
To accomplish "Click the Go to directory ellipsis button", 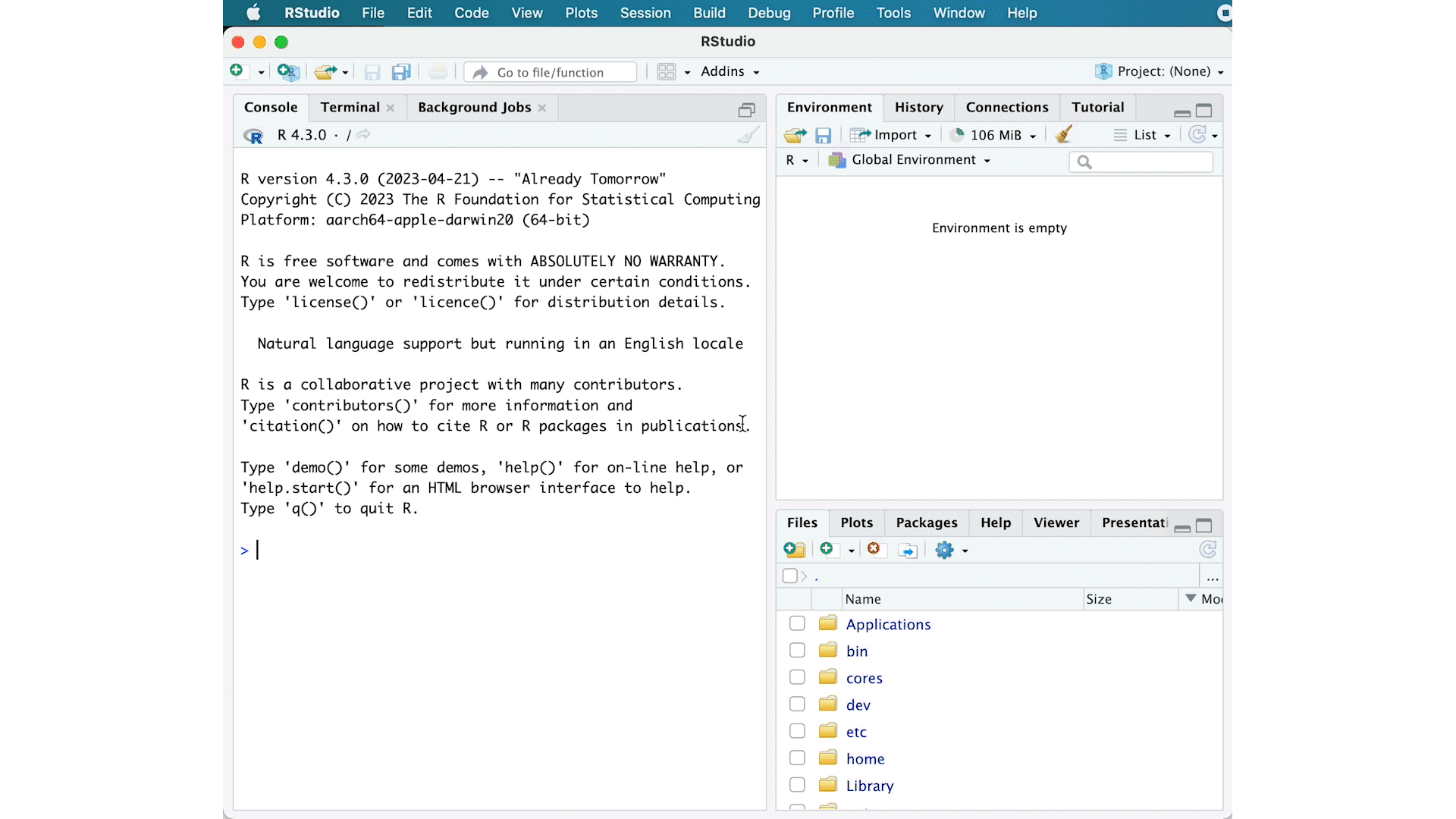I will (1212, 578).
